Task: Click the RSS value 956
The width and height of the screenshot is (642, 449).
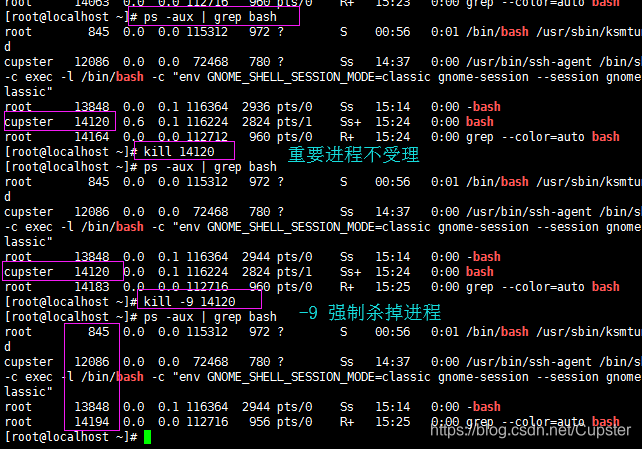Action: pos(260,422)
